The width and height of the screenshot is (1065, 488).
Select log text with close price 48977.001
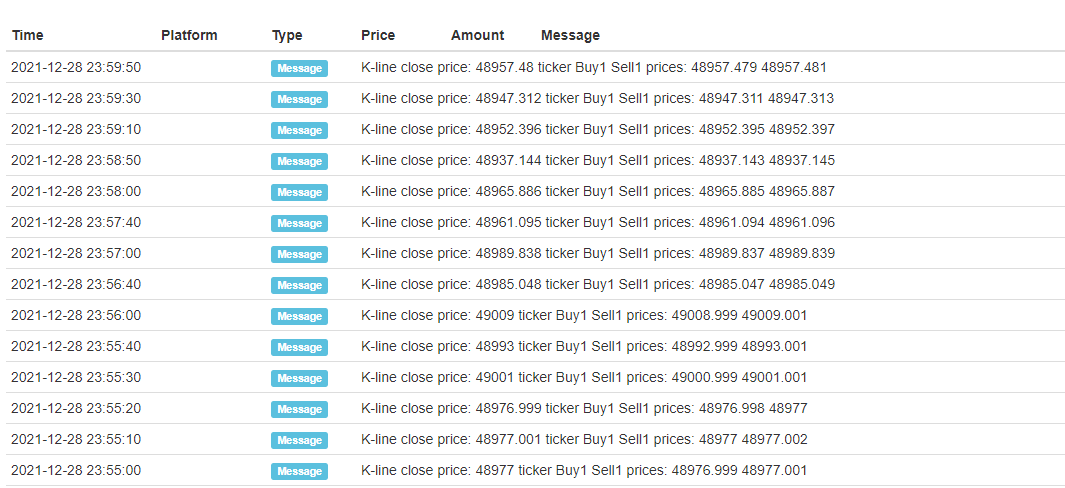pos(584,440)
